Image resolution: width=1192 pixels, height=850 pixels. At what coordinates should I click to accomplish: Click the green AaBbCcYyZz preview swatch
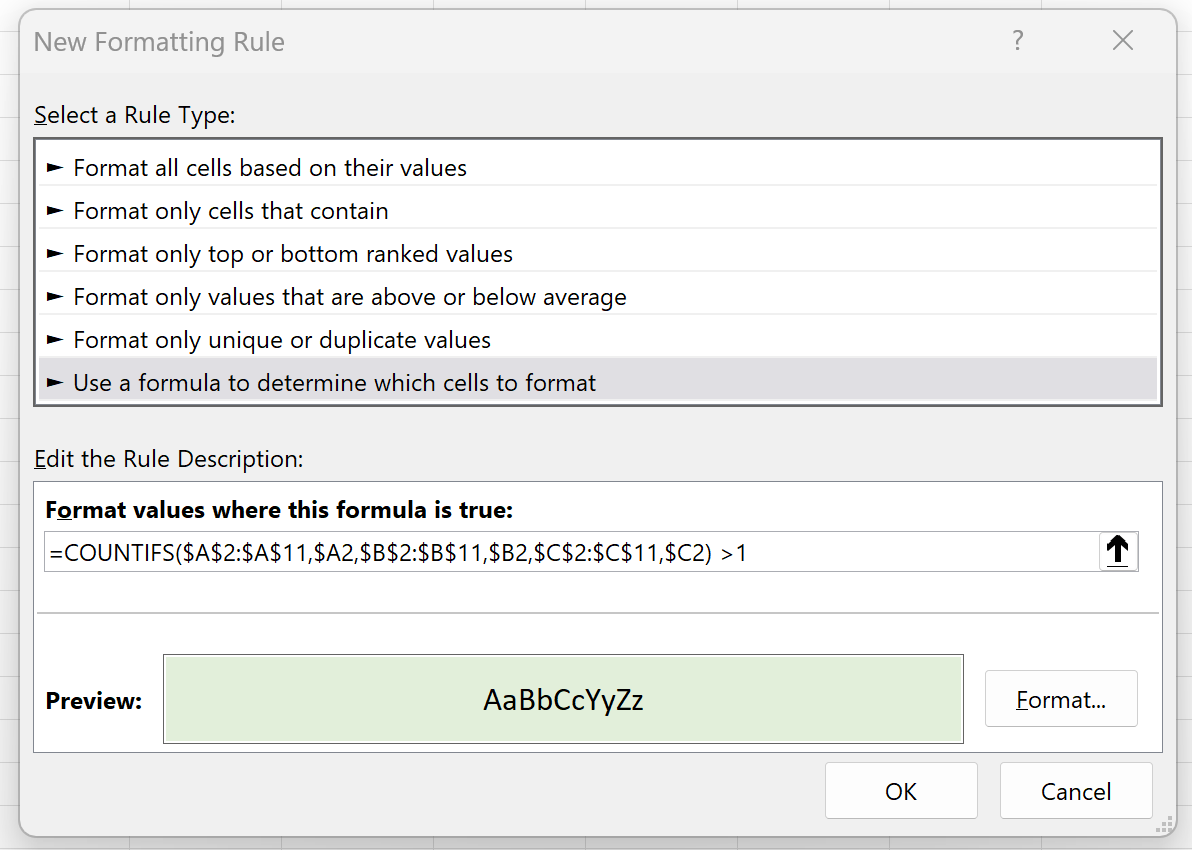563,699
